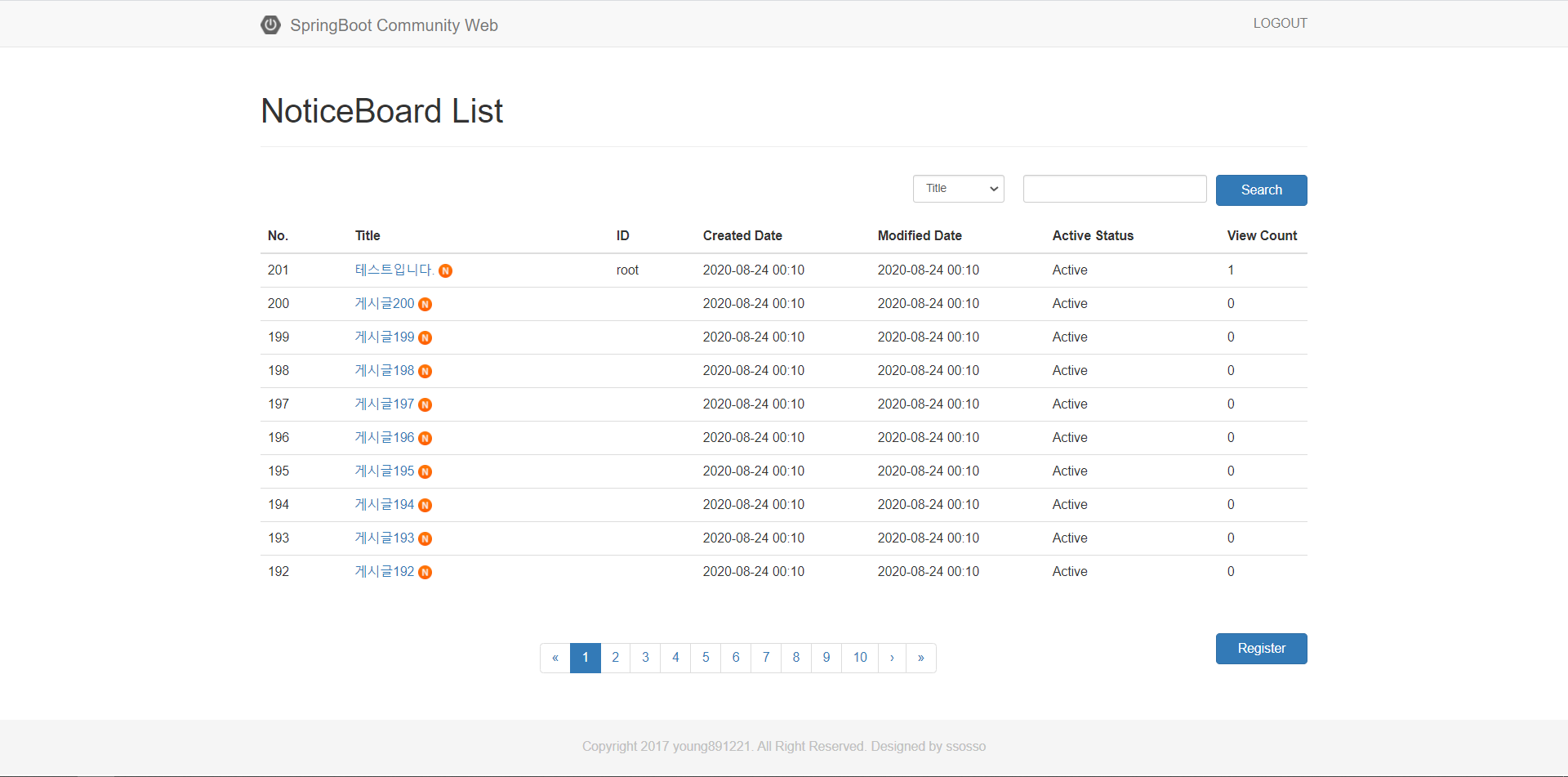Open the post 게시글199
The image size is (1568, 777).
pos(385,337)
